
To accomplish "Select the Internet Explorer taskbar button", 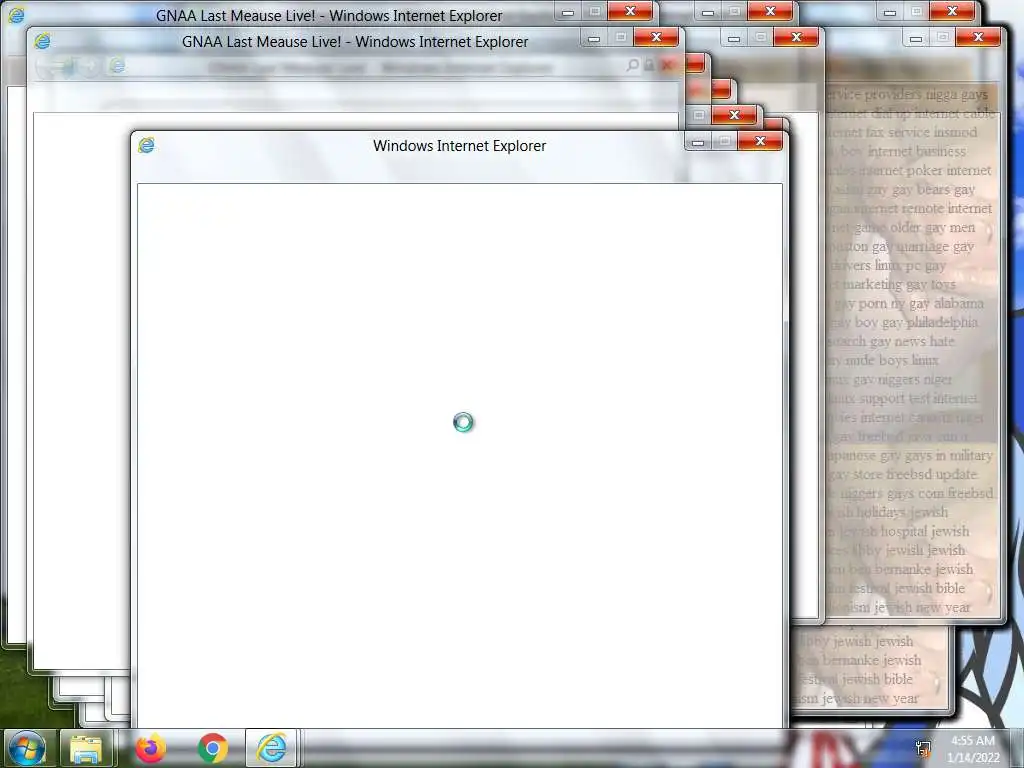I will click(x=272, y=748).
